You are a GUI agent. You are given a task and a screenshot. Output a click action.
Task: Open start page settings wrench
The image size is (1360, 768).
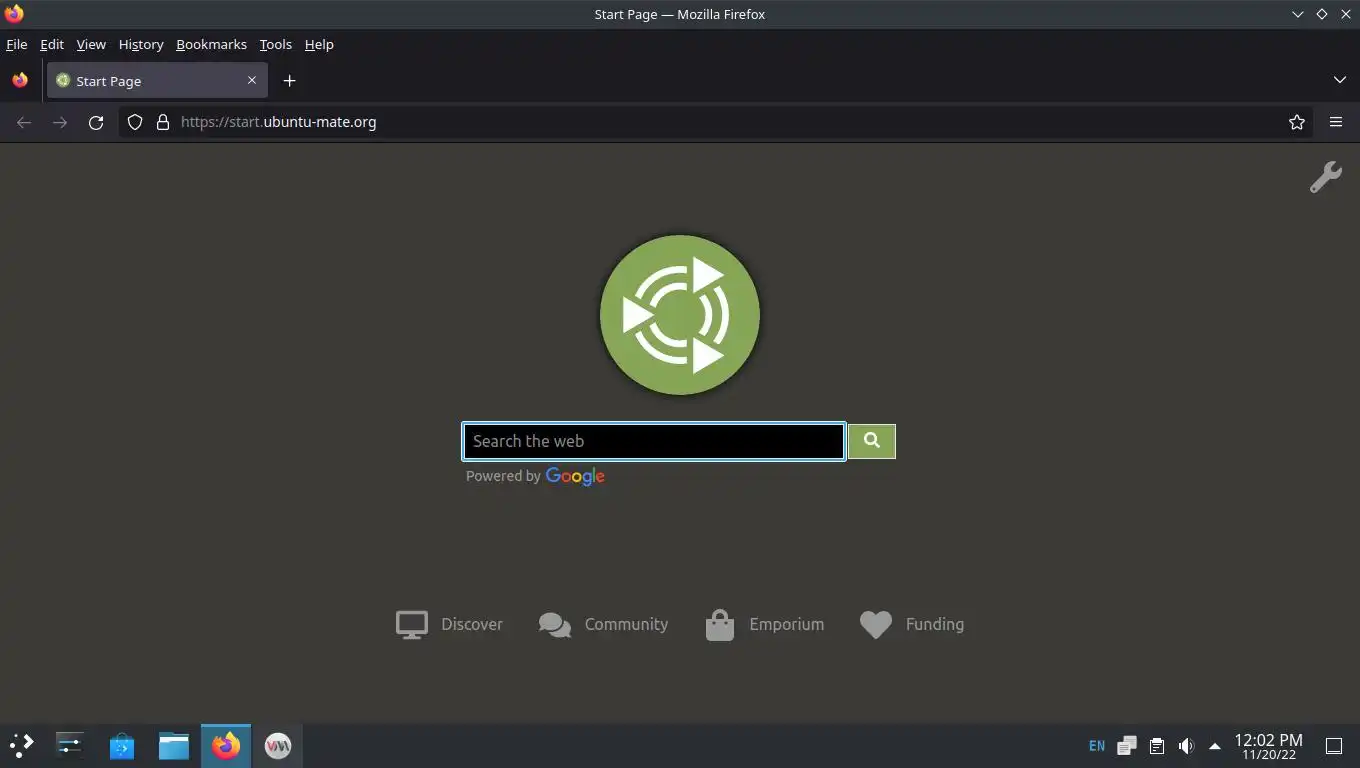coord(1326,177)
